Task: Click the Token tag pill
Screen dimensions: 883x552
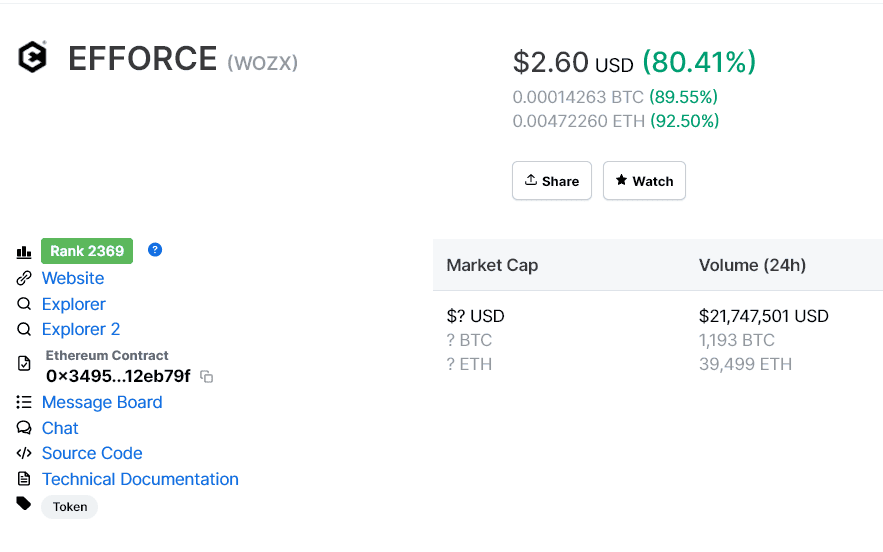Action: (x=69, y=507)
